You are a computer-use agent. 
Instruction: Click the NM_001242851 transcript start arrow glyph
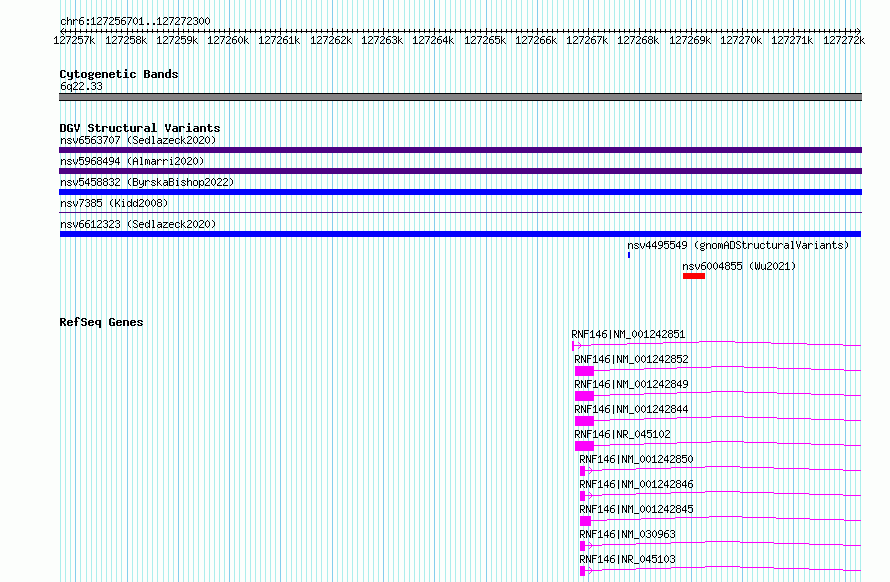[x=576, y=345]
